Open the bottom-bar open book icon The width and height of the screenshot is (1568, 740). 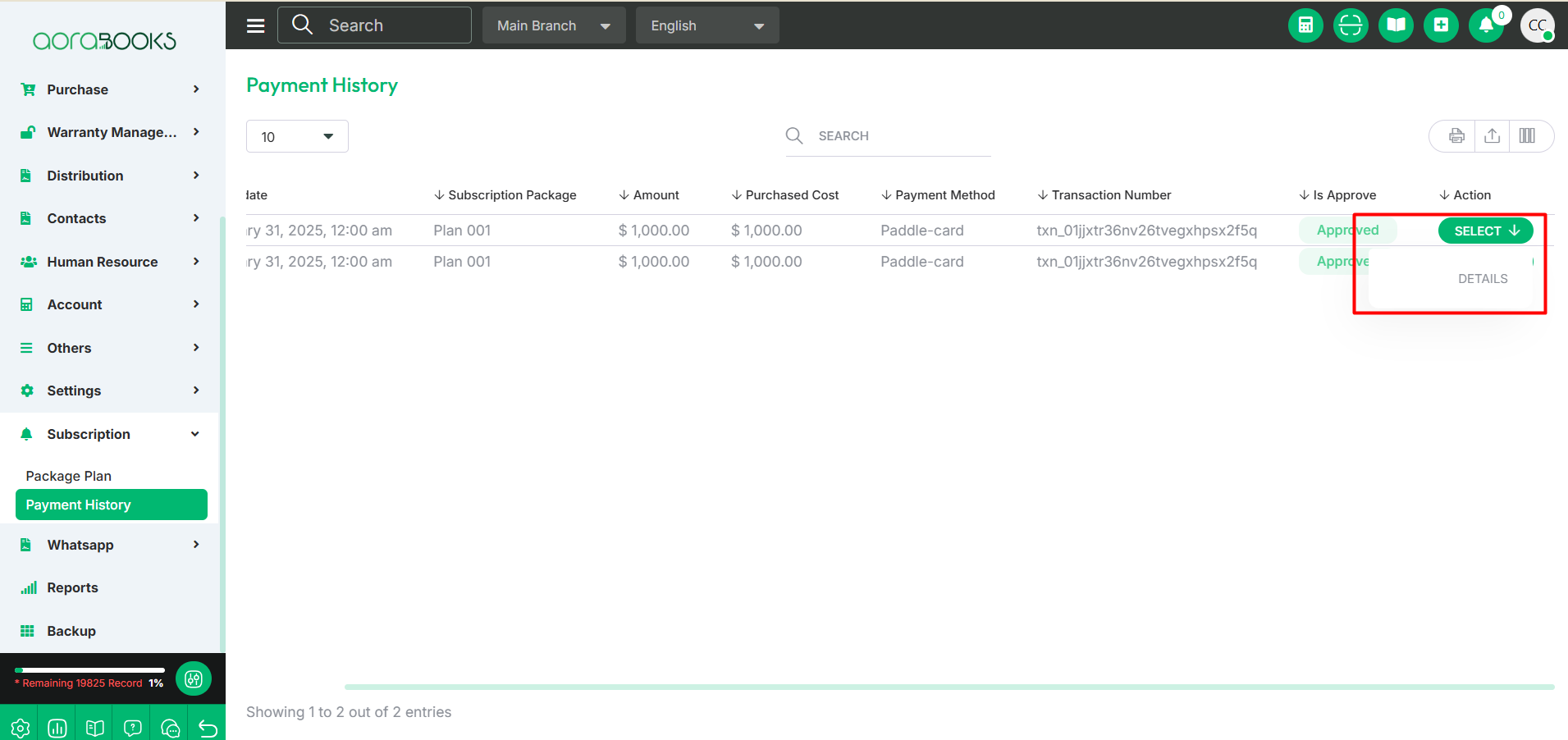(x=95, y=728)
